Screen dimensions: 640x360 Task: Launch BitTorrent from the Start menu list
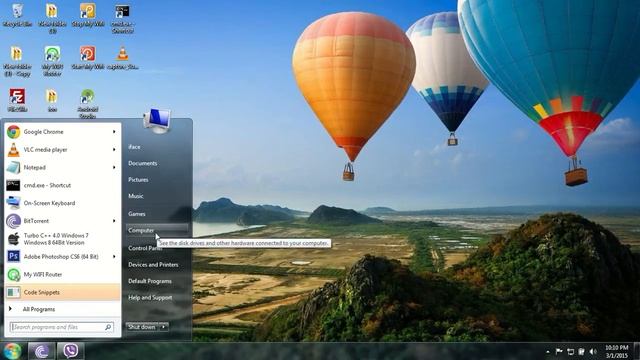[62, 221]
